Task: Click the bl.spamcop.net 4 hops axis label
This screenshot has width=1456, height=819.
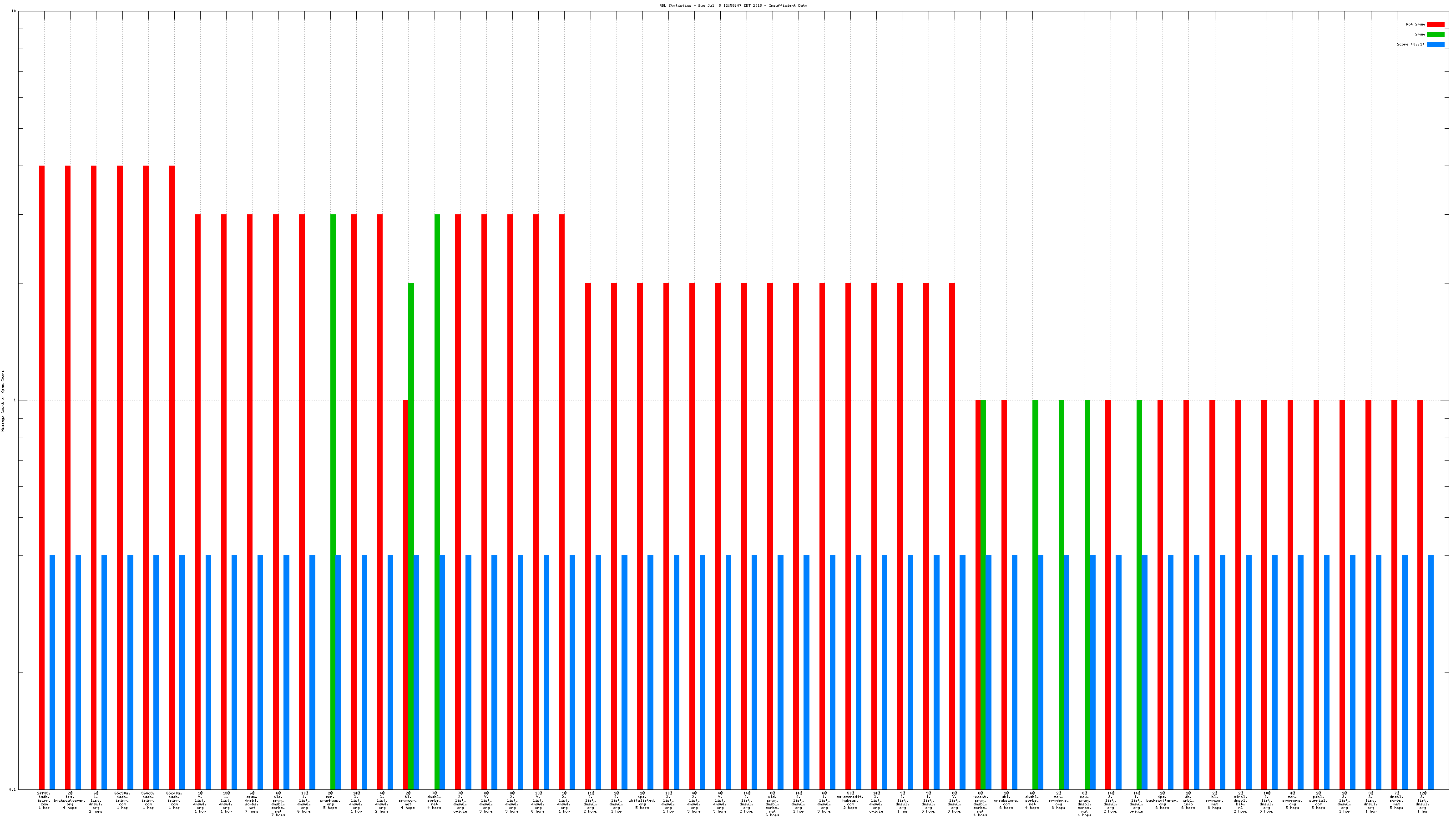Action: 408,800
